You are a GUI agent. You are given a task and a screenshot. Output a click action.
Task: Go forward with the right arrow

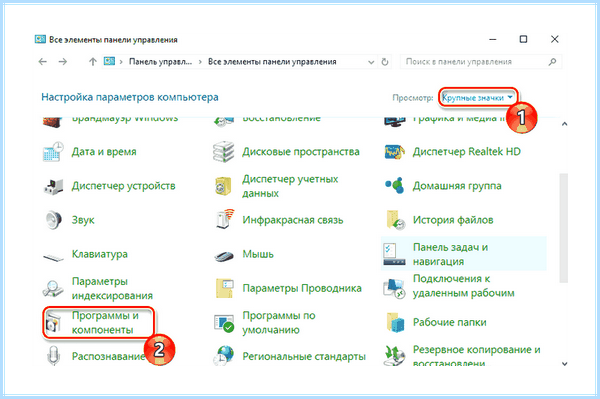63,62
